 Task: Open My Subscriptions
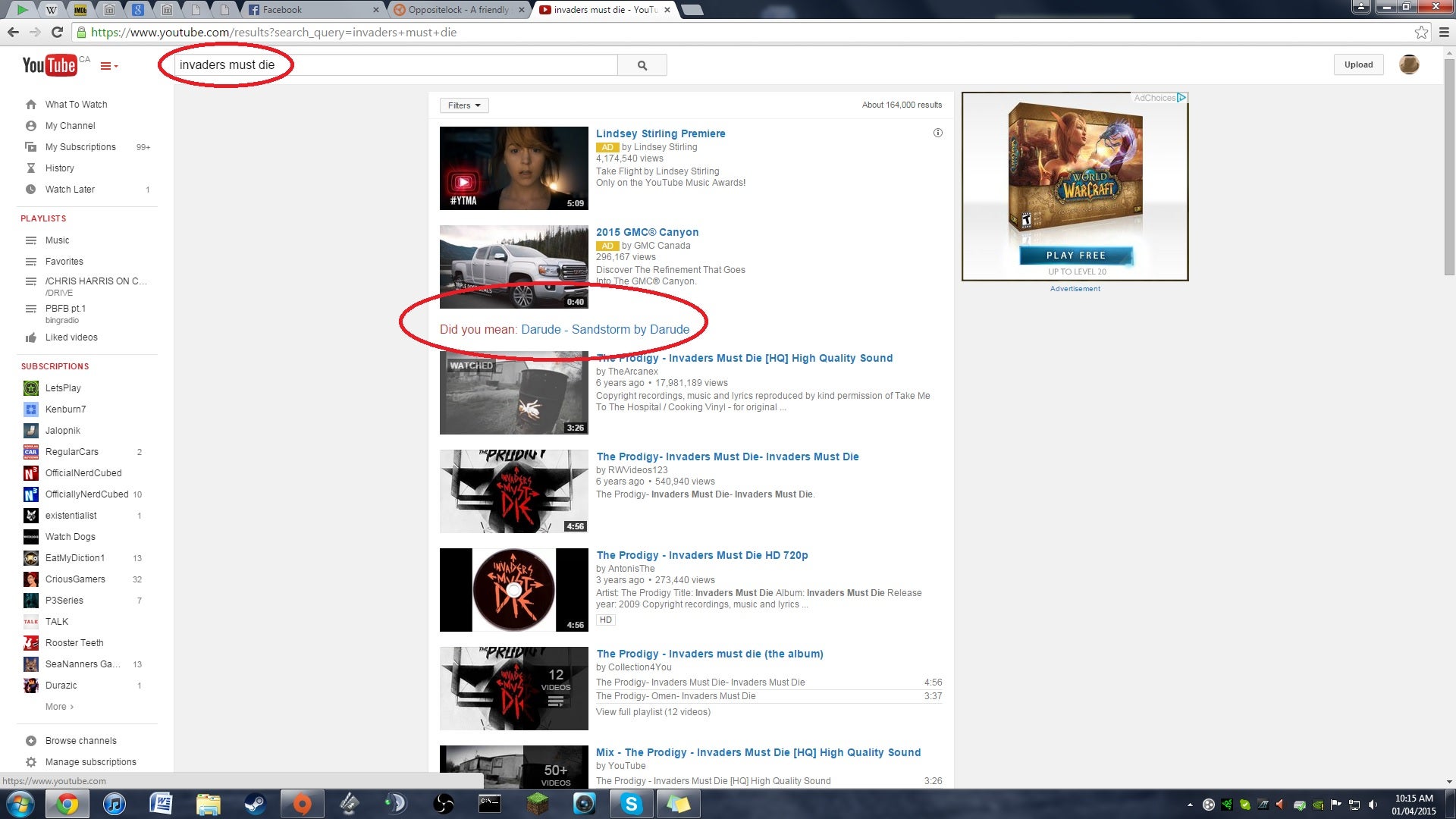(80, 147)
